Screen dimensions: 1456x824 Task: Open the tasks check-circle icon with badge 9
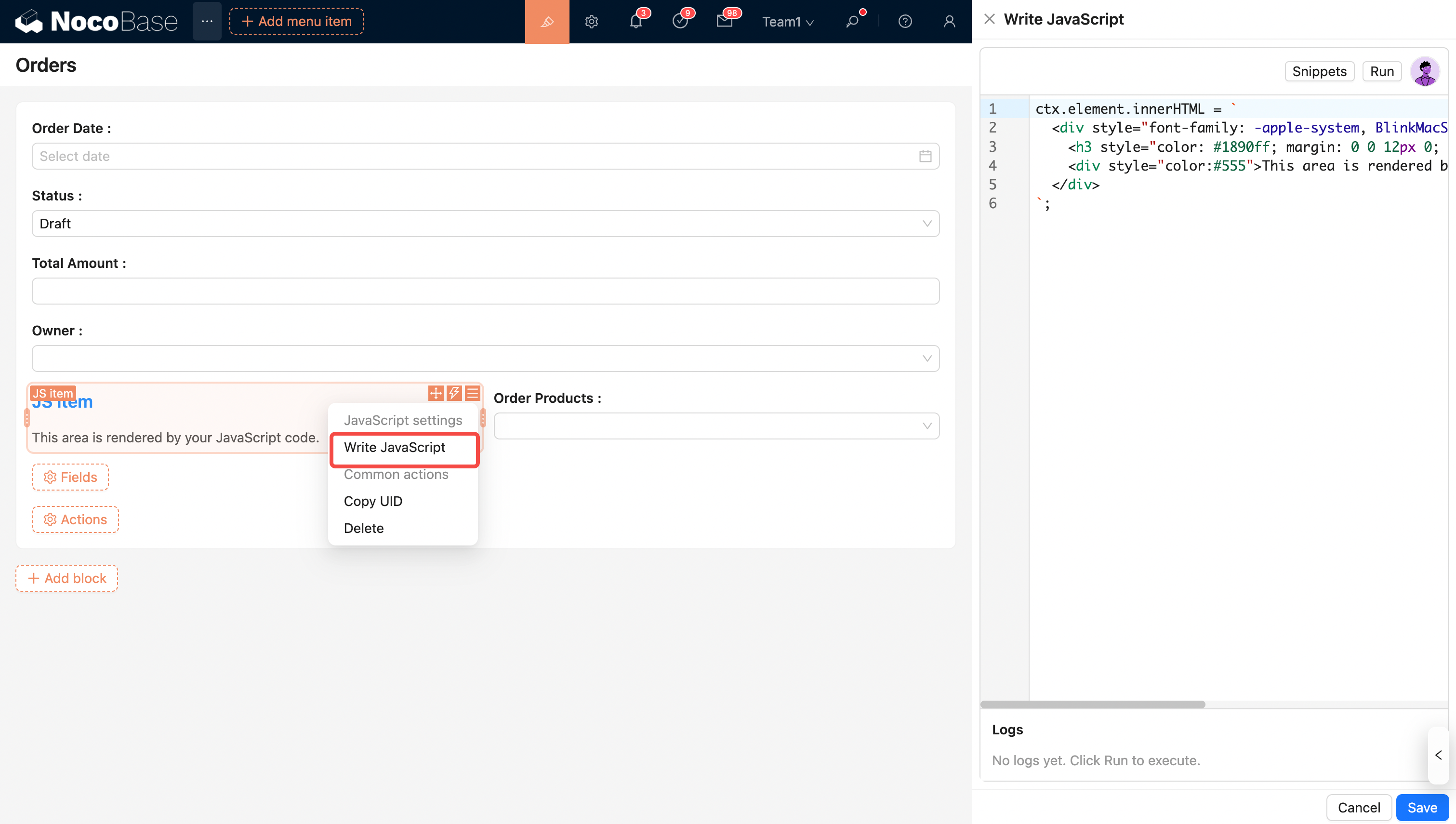680,22
